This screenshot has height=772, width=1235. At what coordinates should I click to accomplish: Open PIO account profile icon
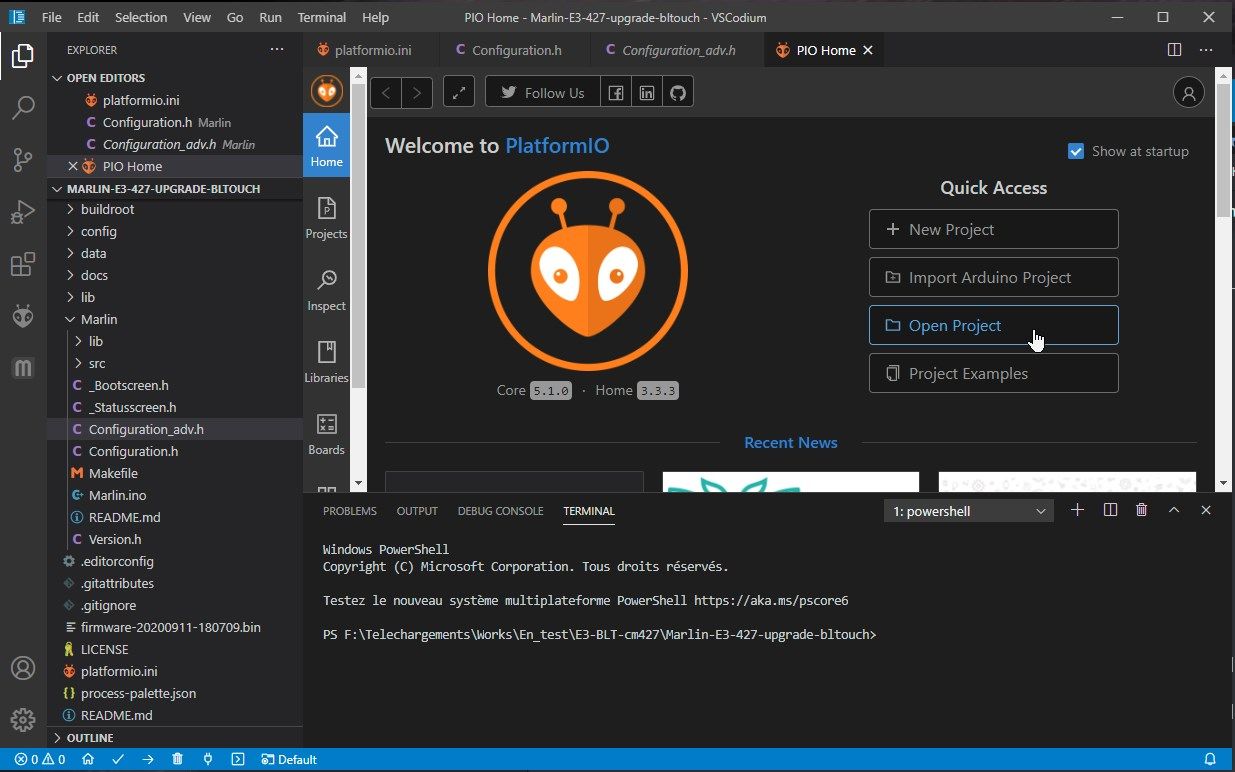(x=1188, y=93)
